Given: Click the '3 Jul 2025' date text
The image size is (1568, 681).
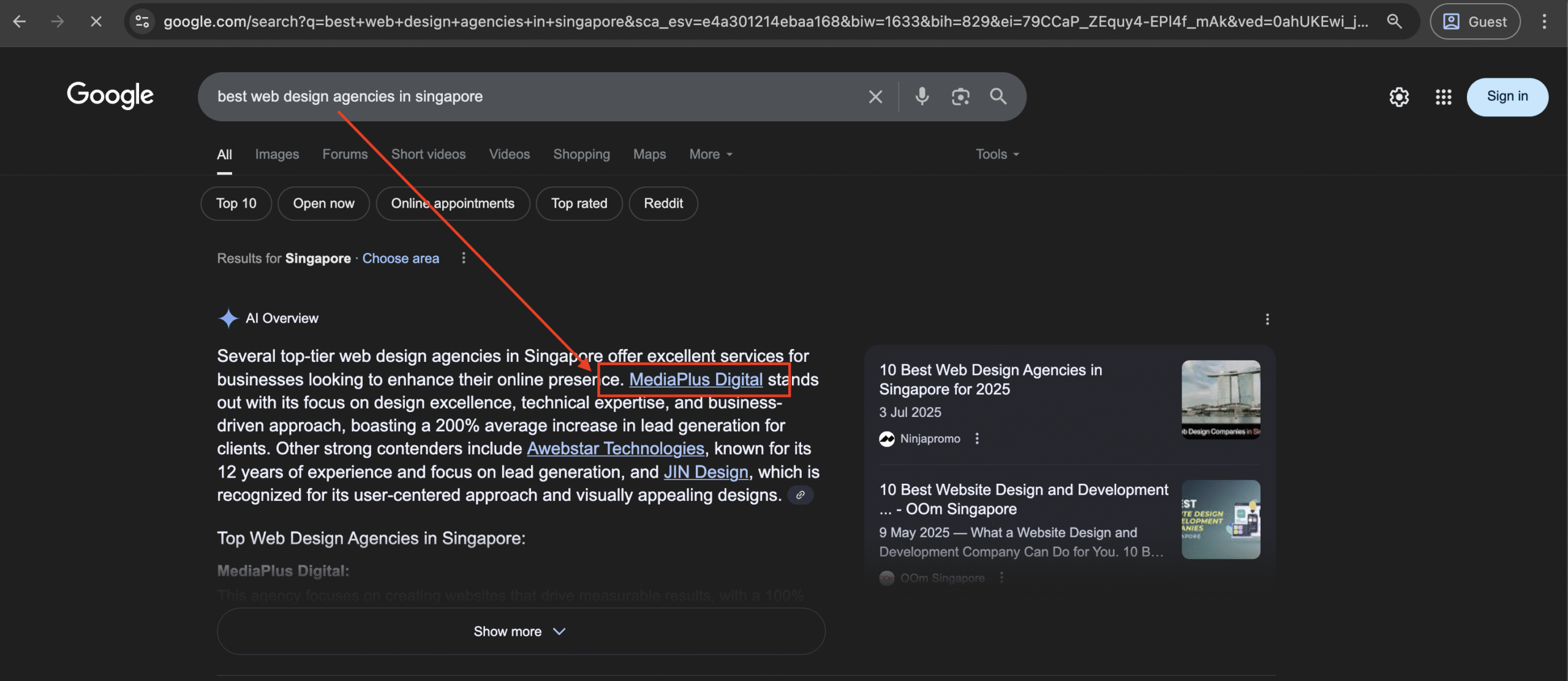Looking at the screenshot, I should click(x=910, y=413).
